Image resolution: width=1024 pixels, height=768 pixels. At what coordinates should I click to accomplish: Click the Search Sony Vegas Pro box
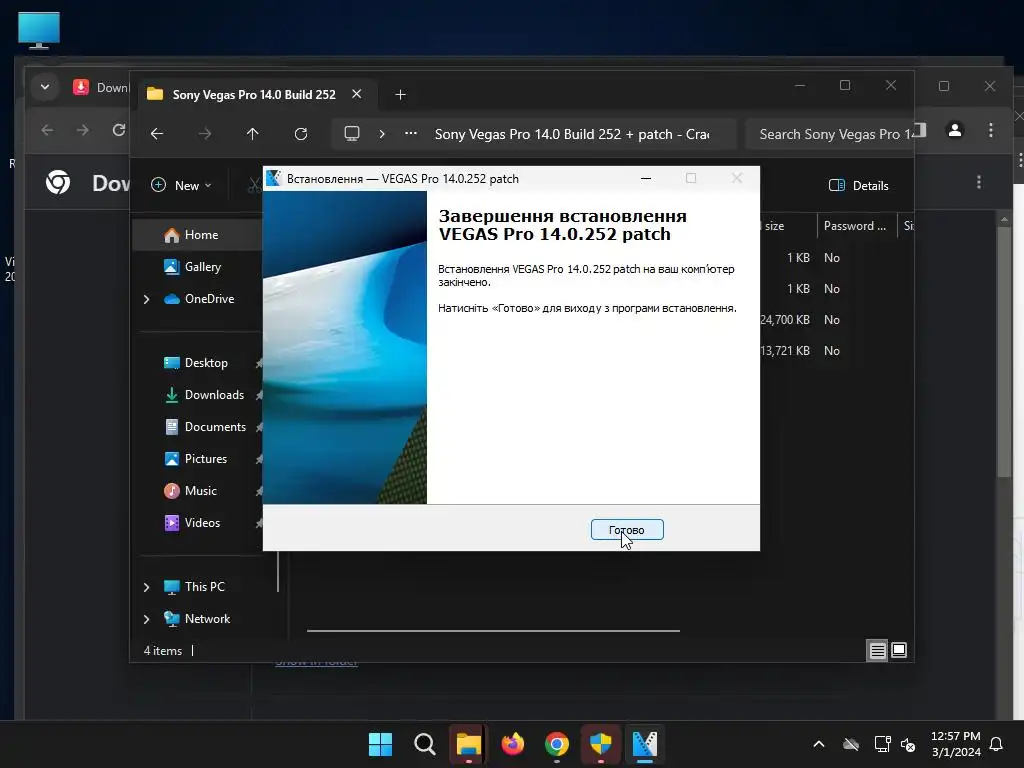coord(829,134)
